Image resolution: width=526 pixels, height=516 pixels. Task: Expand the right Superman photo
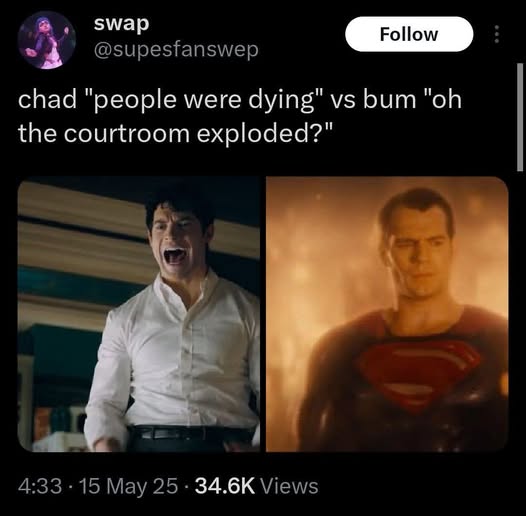pos(387,314)
